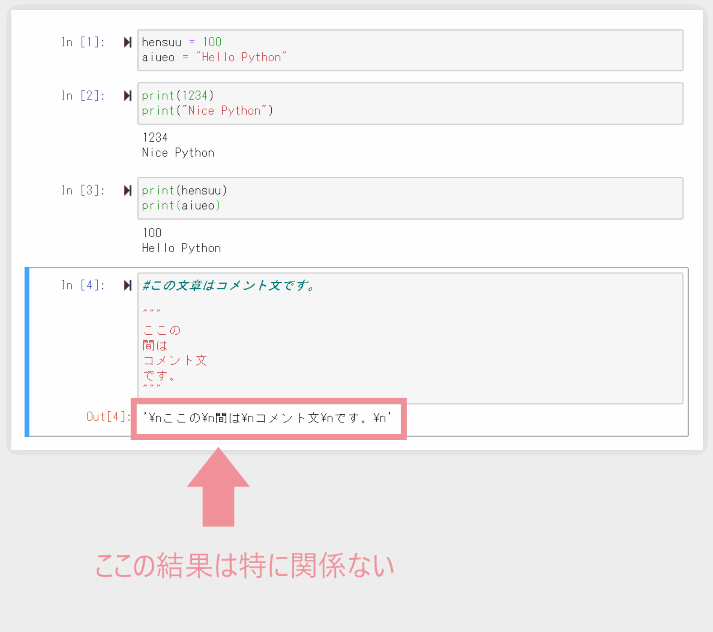Place cursor on the print(hensuu) line
Image resolution: width=713 pixels, height=632 pixels.
(185, 190)
